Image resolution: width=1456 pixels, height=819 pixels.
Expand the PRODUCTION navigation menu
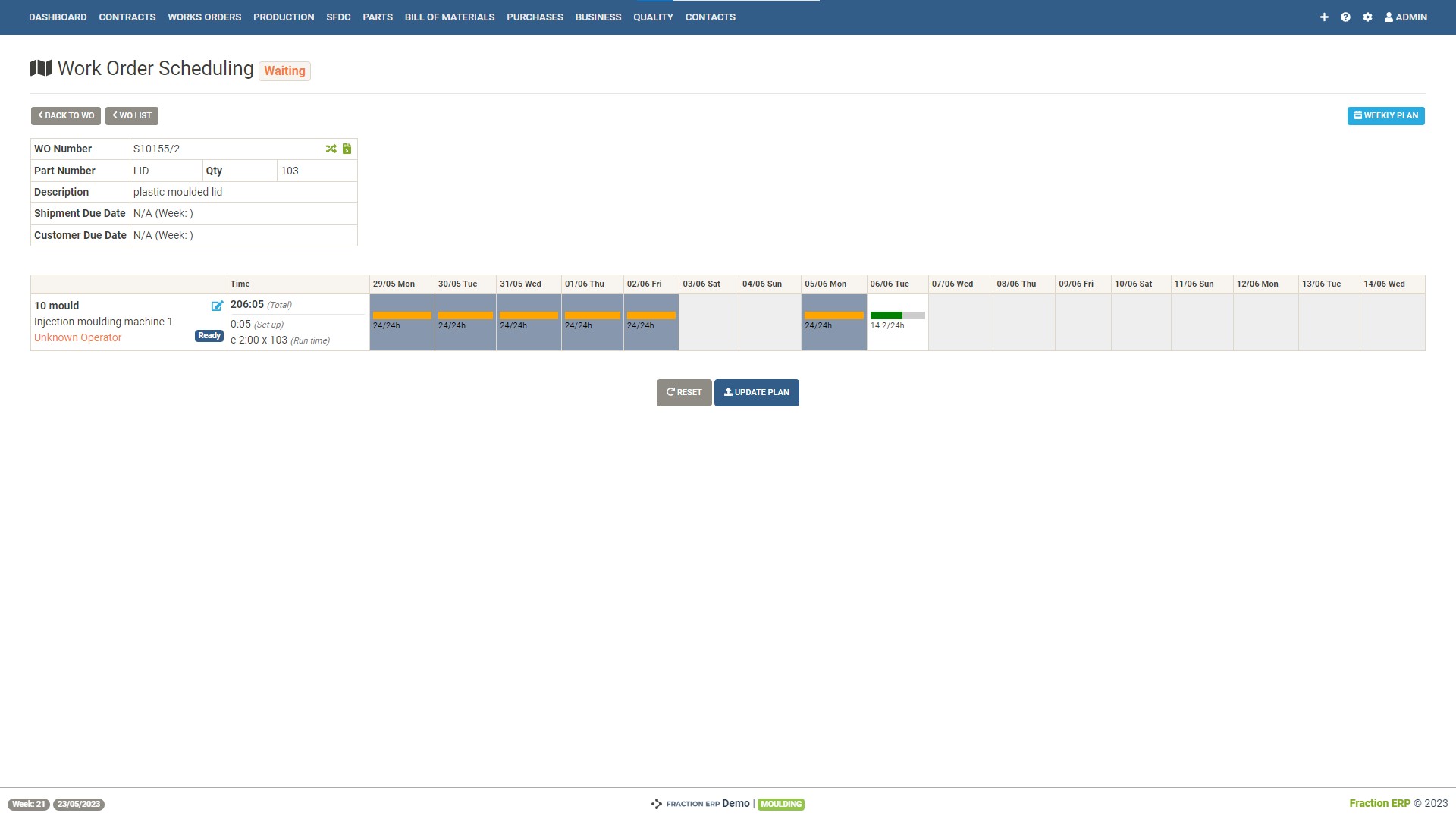coord(284,17)
